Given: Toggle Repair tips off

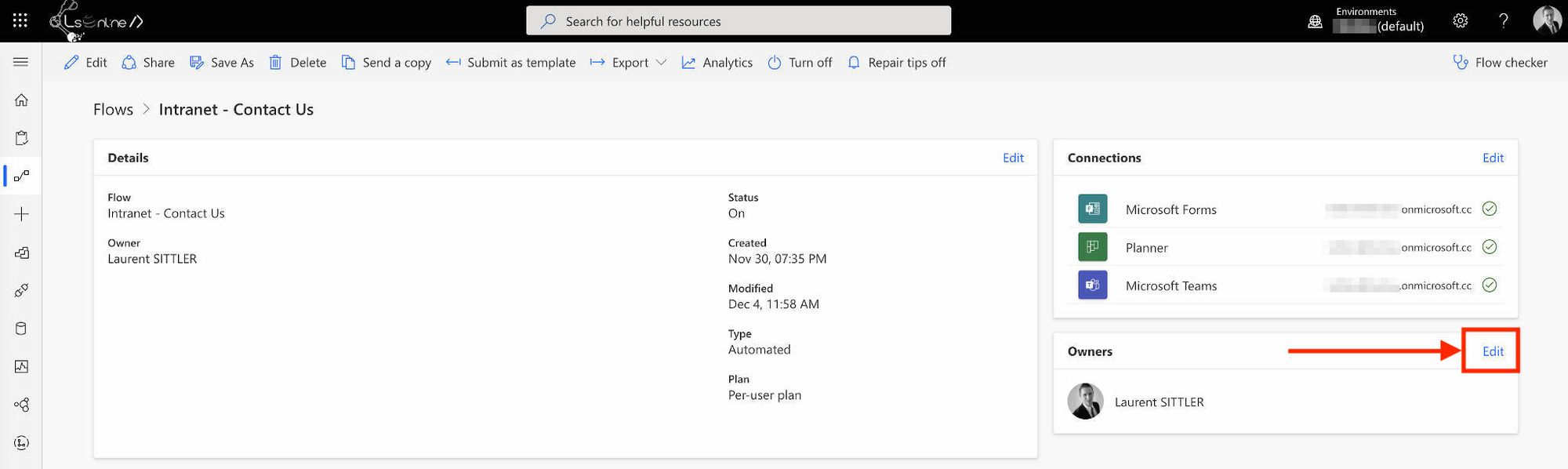Looking at the screenshot, I should click(897, 63).
